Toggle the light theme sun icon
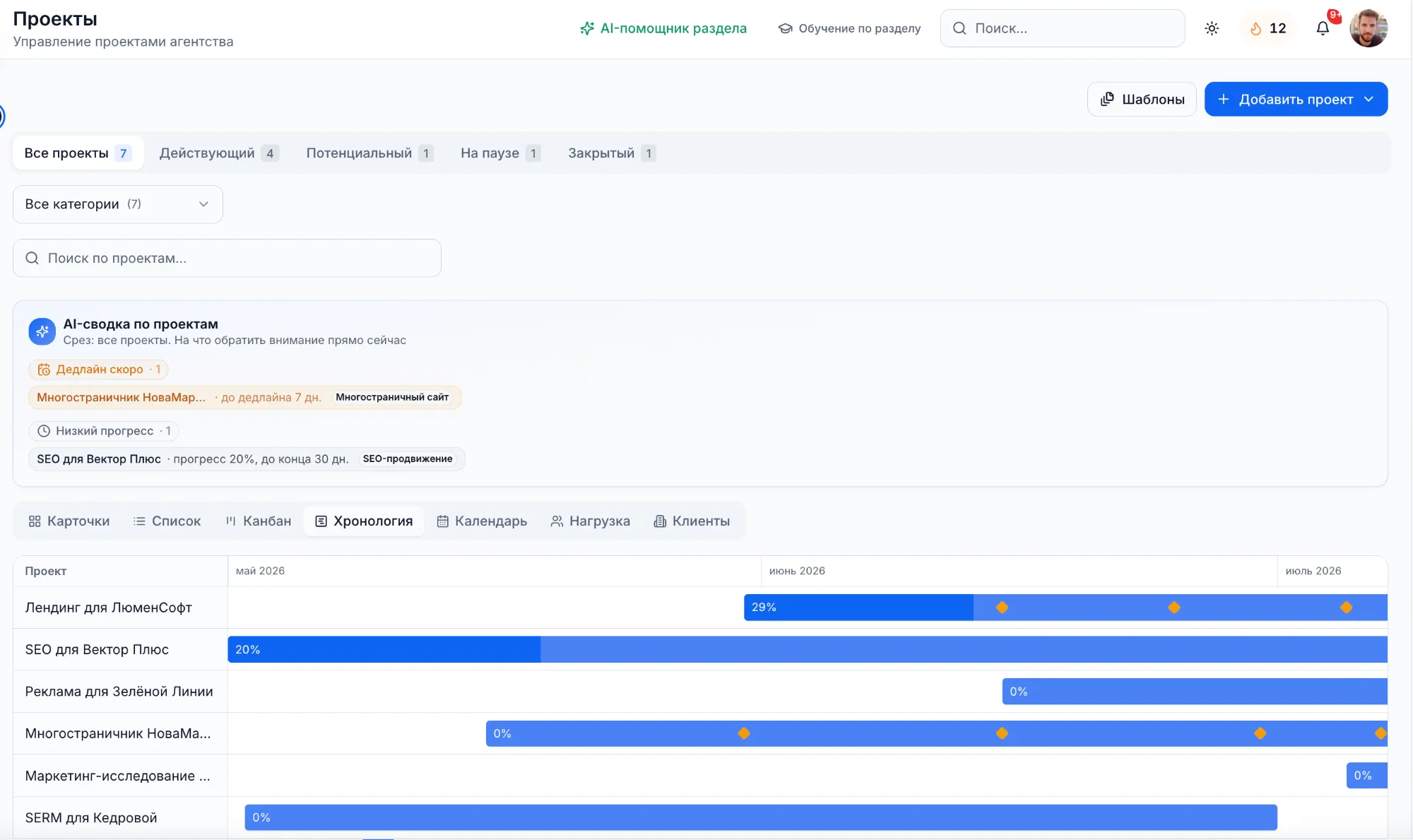The height and width of the screenshot is (840, 1413). click(x=1212, y=28)
